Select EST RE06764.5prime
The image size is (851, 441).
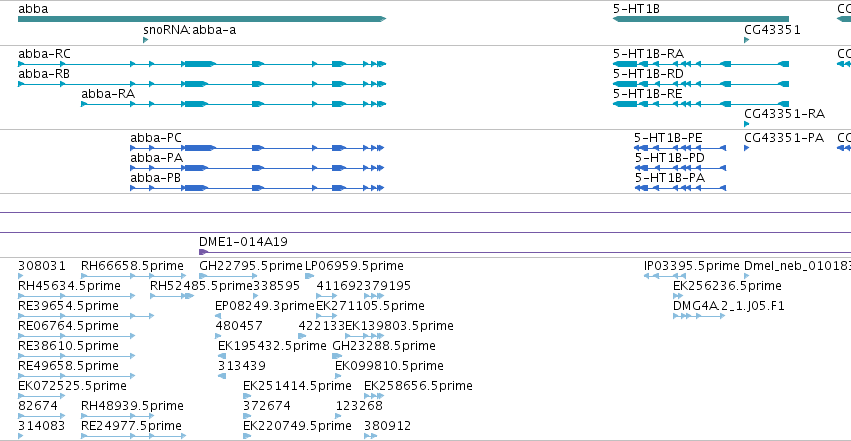point(68,326)
